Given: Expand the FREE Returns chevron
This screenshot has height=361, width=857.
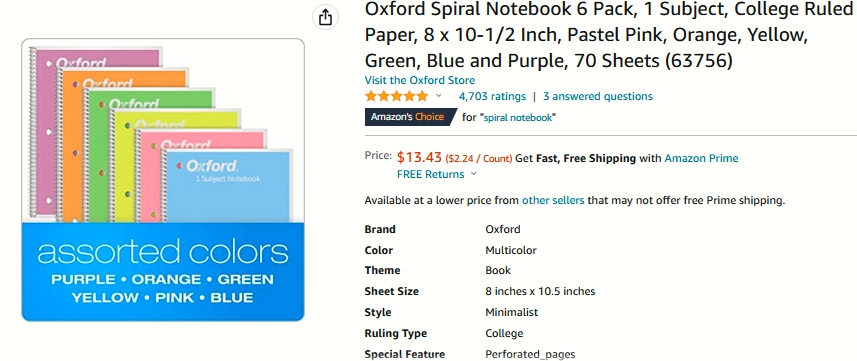Looking at the screenshot, I should click(473, 174).
